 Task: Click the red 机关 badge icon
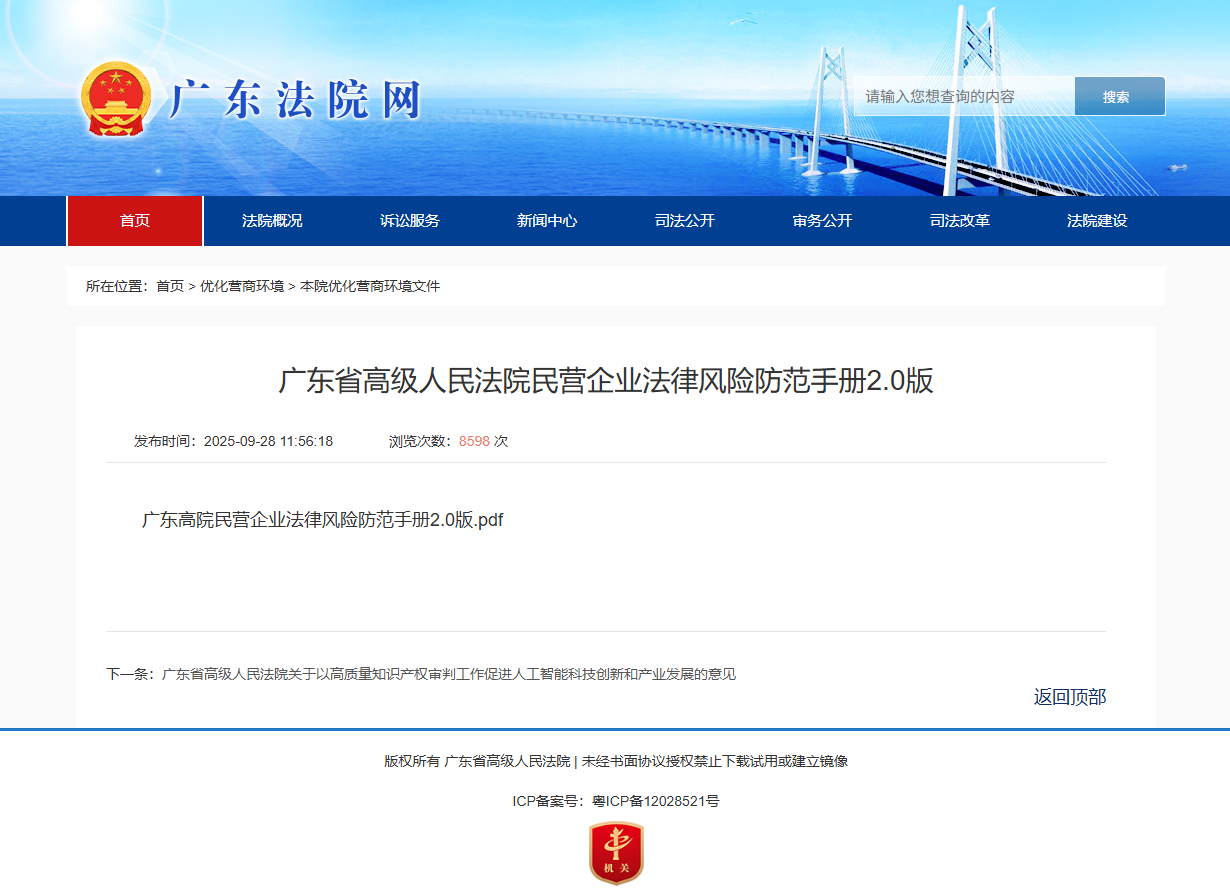coord(615,853)
